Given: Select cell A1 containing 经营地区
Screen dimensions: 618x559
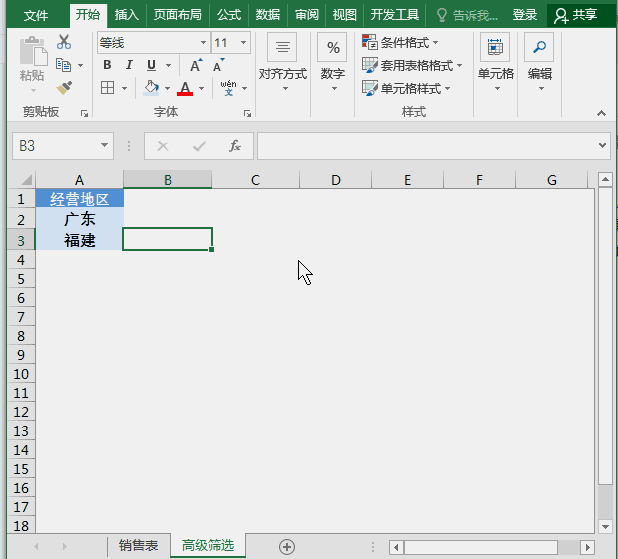Looking at the screenshot, I should point(80,199).
